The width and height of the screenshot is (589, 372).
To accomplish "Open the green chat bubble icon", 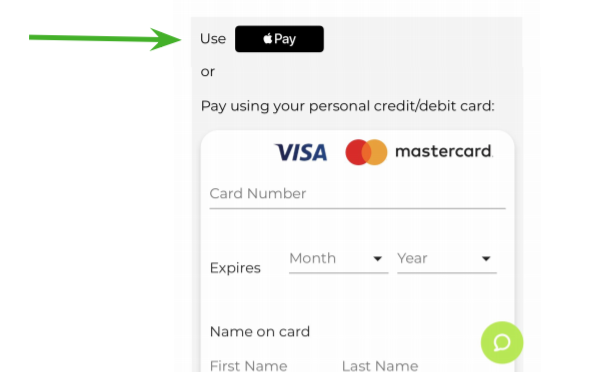I will pyautogui.click(x=502, y=342).
